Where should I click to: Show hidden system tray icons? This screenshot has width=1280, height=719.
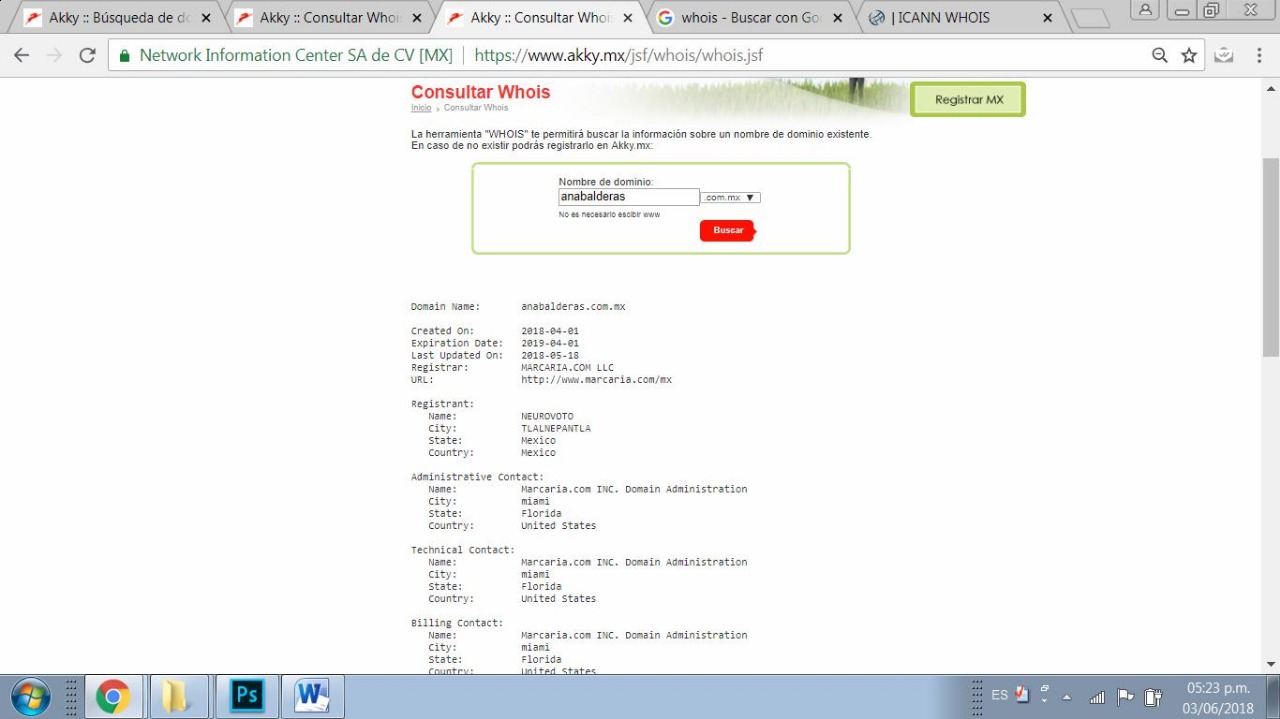click(1067, 697)
